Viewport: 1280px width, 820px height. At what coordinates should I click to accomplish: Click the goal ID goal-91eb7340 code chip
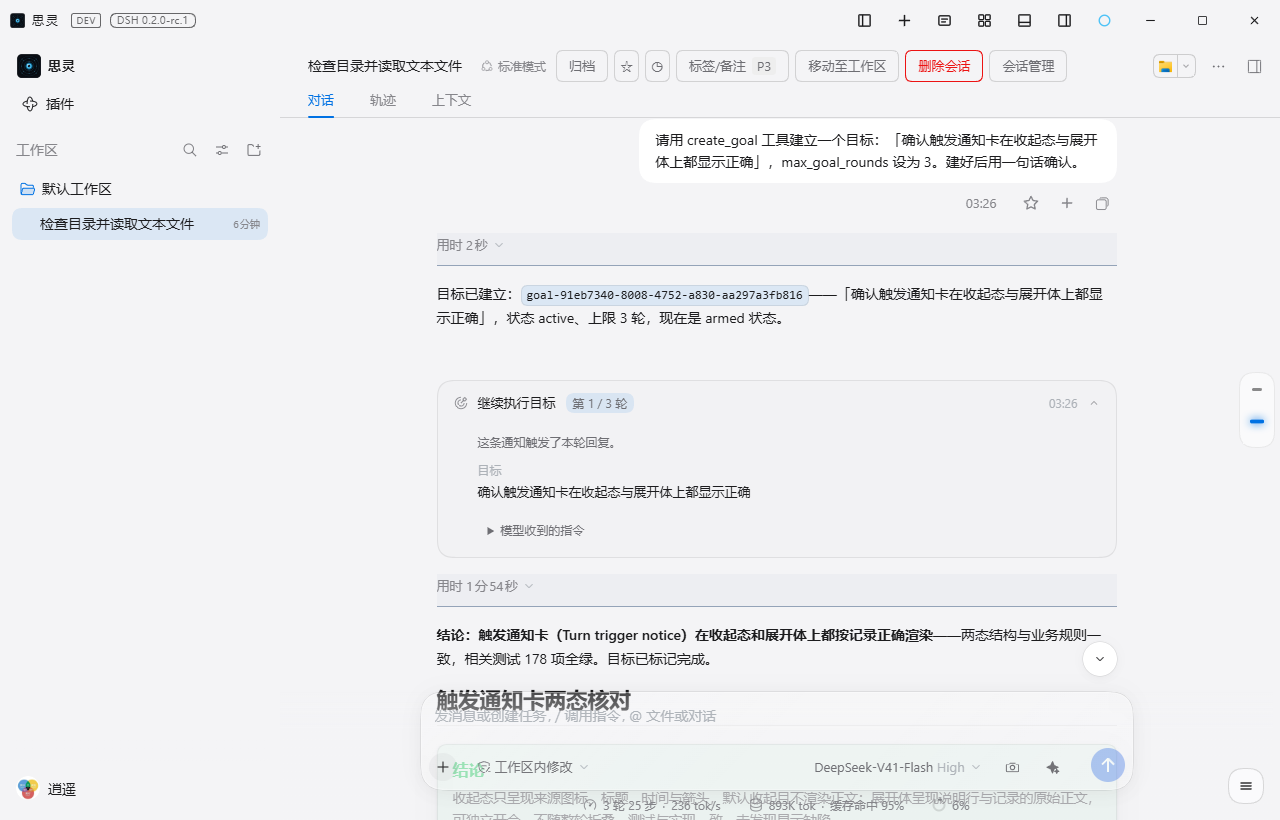point(664,295)
